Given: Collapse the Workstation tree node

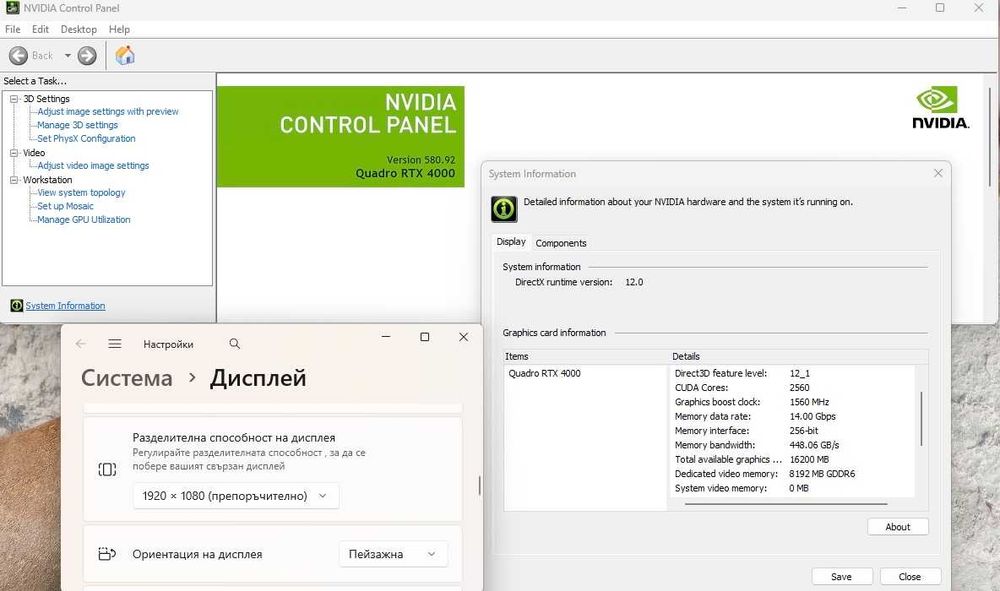Looking at the screenshot, I should [14, 180].
